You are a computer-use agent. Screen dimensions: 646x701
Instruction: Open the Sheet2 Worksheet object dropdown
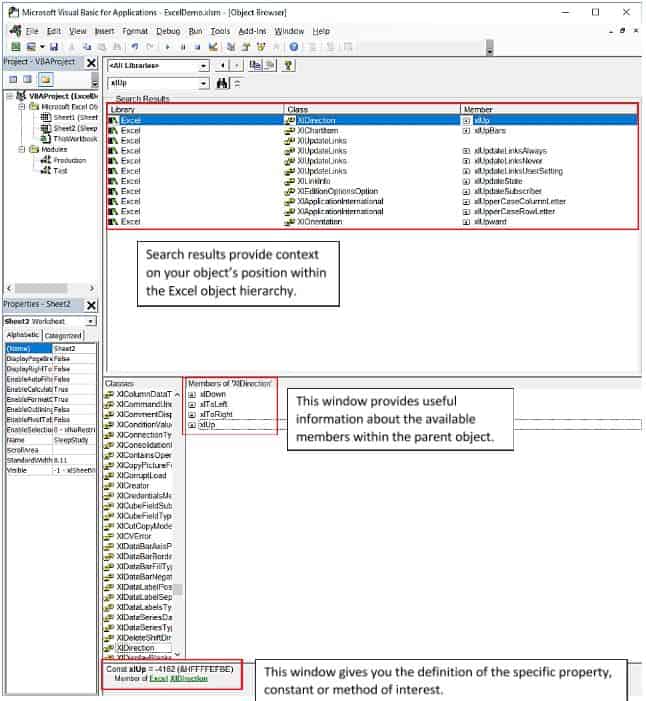[x=91, y=321]
